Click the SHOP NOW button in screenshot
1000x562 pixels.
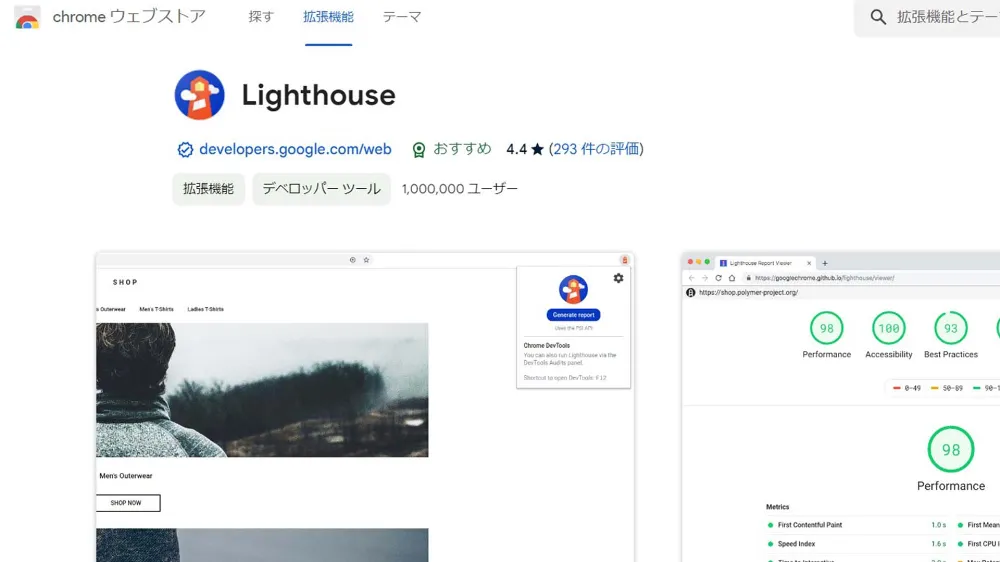pyautogui.click(x=128, y=503)
